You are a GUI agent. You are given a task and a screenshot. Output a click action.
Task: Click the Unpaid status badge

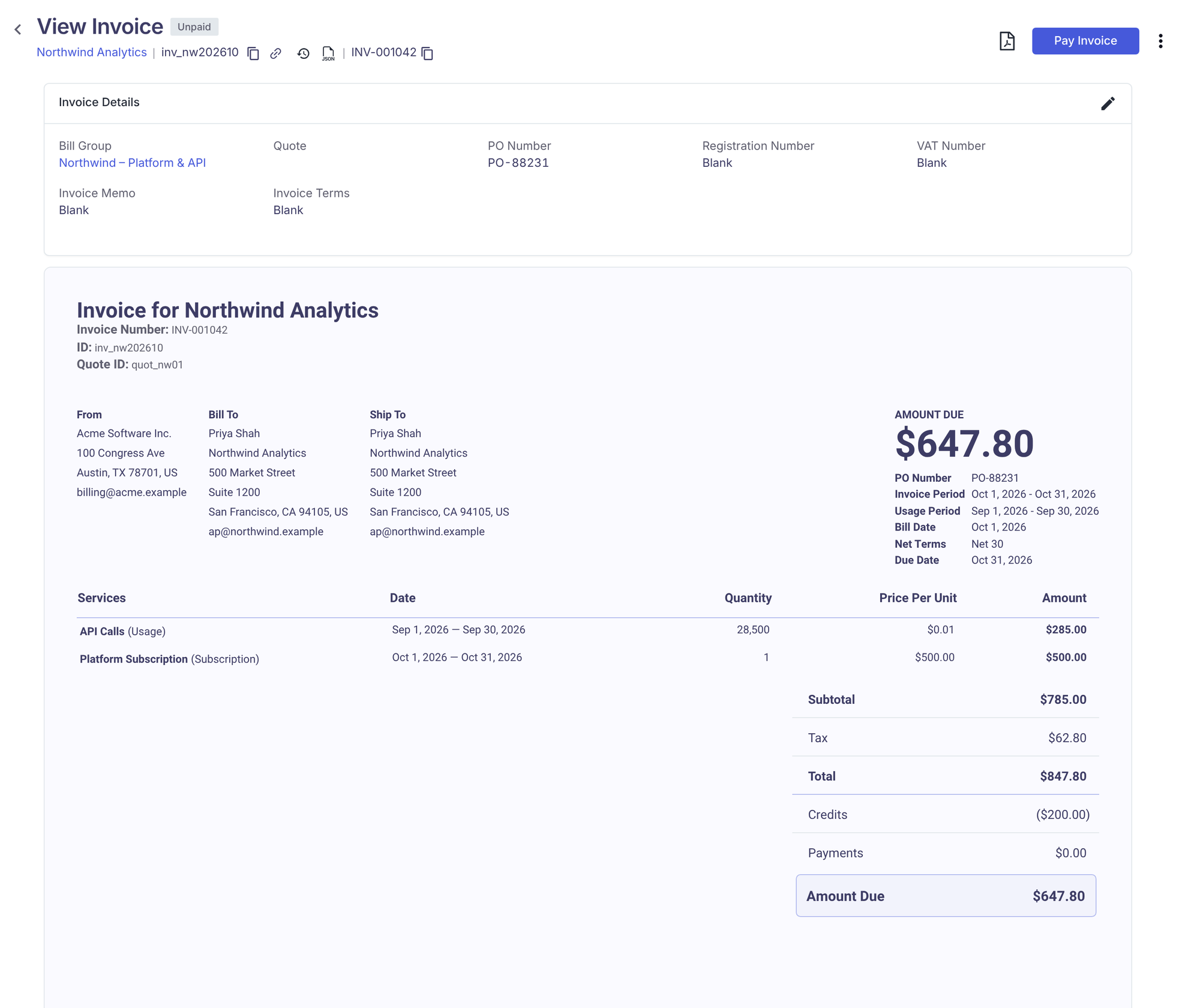click(x=194, y=27)
